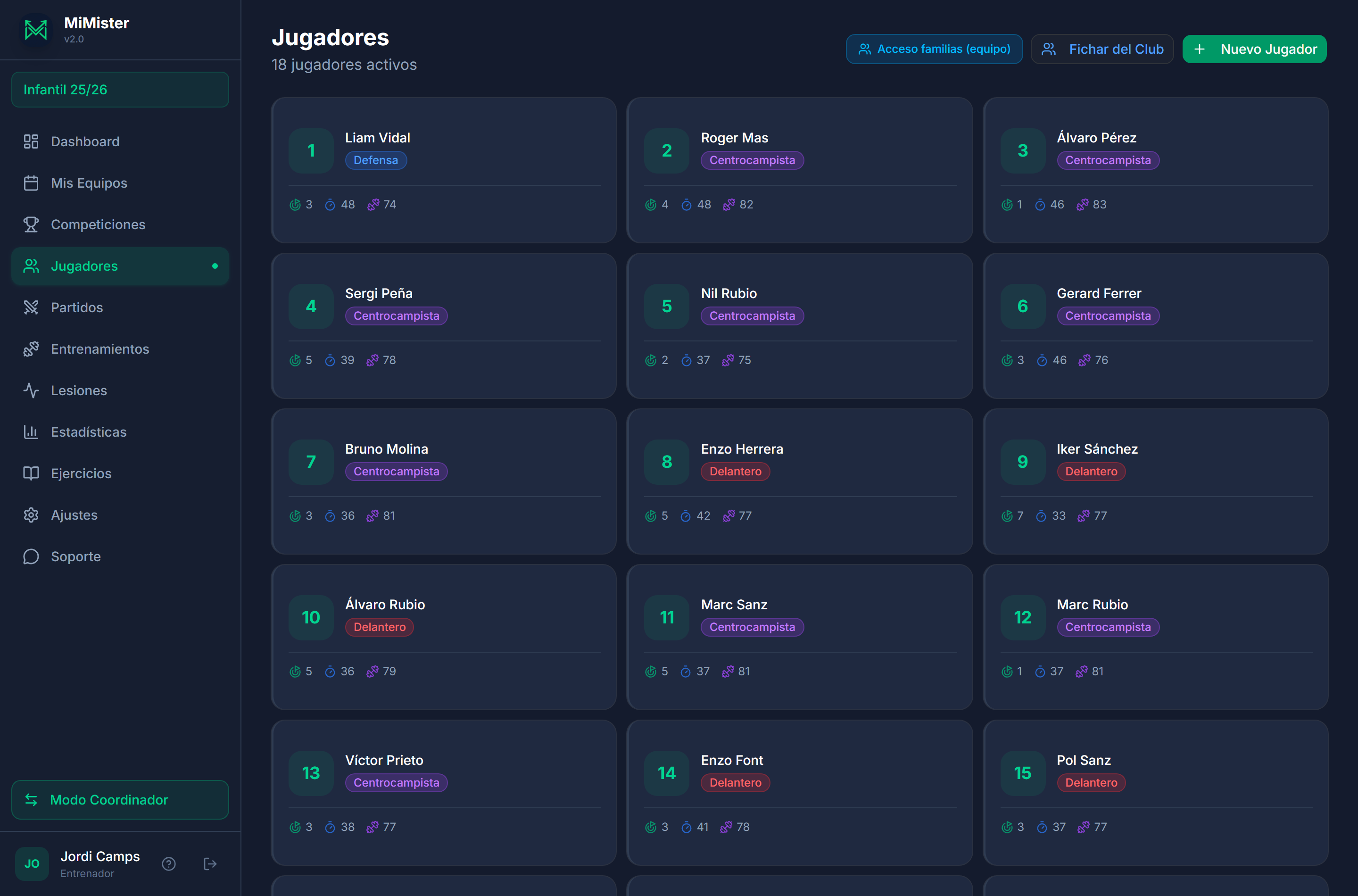
Task: Click the people icon in Fichar del Club
Action: point(1048,49)
